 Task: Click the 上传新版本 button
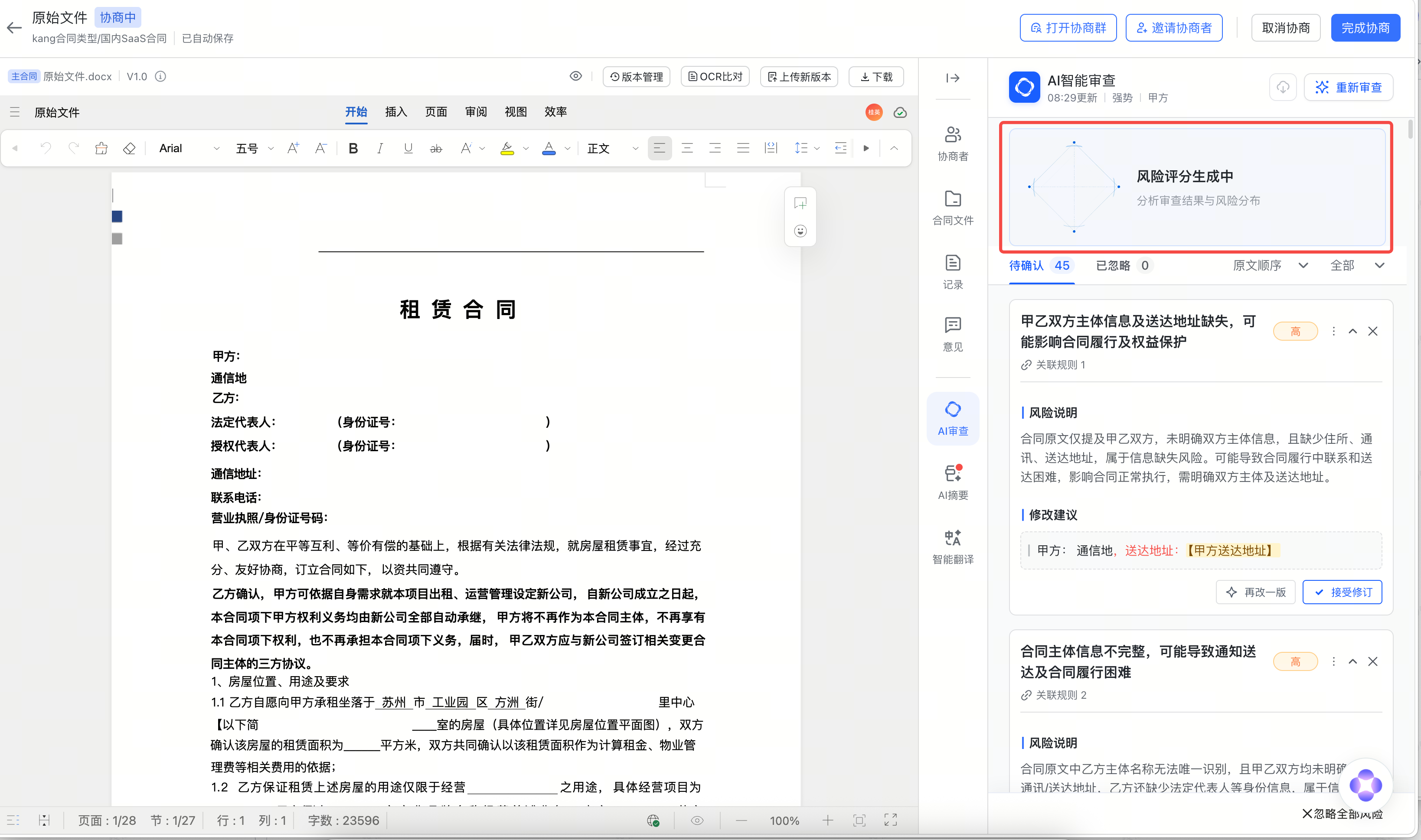(x=799, y=76)
